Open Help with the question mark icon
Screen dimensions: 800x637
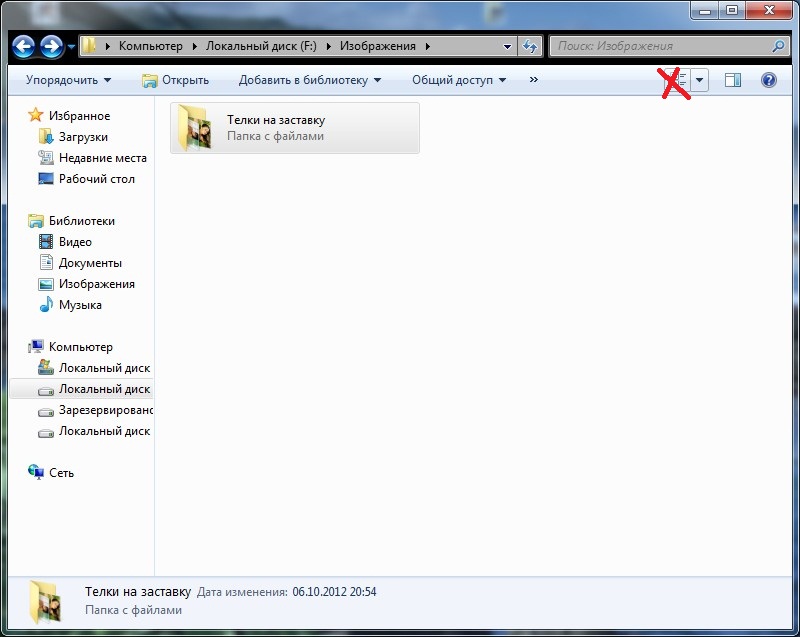pyautogui.click(x=768, y=80)
